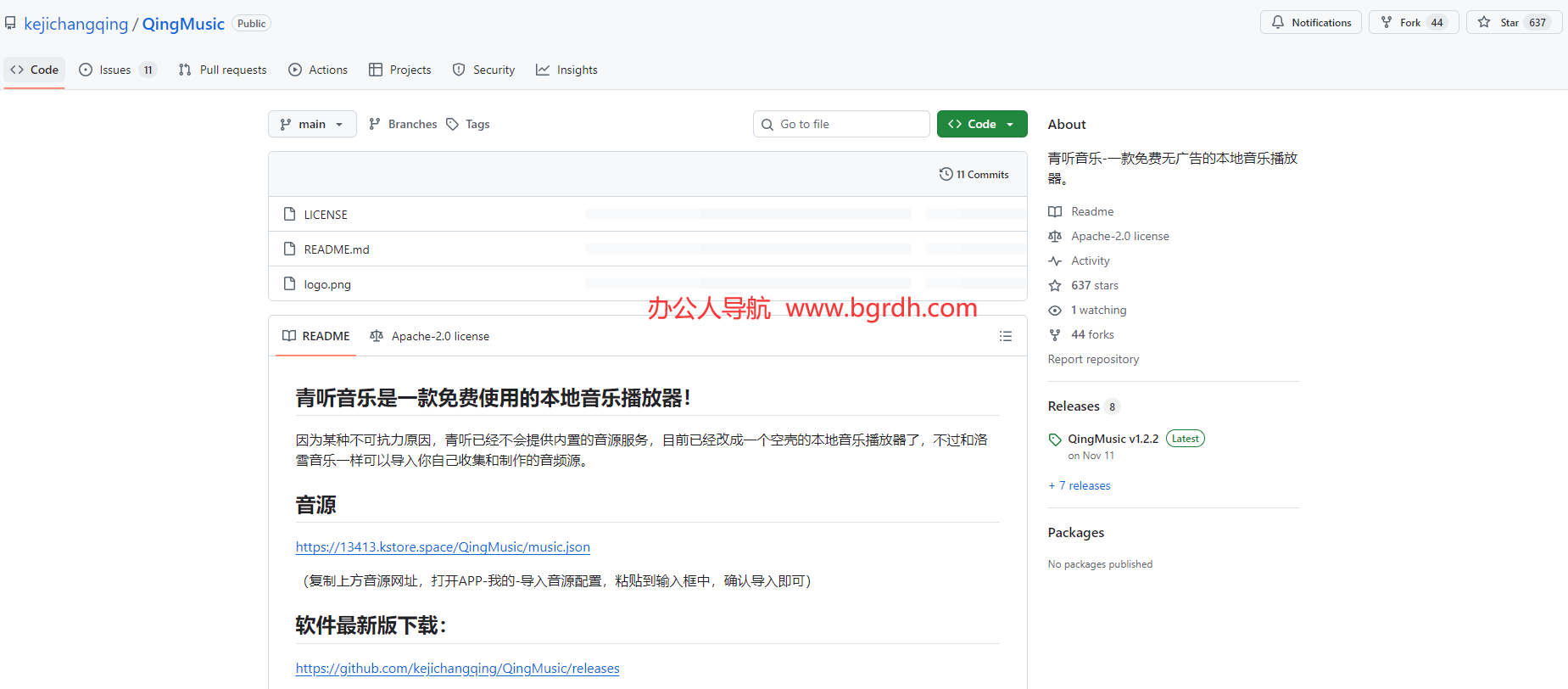Click the fork icon beside 44 forks
Viewport: 1568px width, 689px height.
(1055, 334)
